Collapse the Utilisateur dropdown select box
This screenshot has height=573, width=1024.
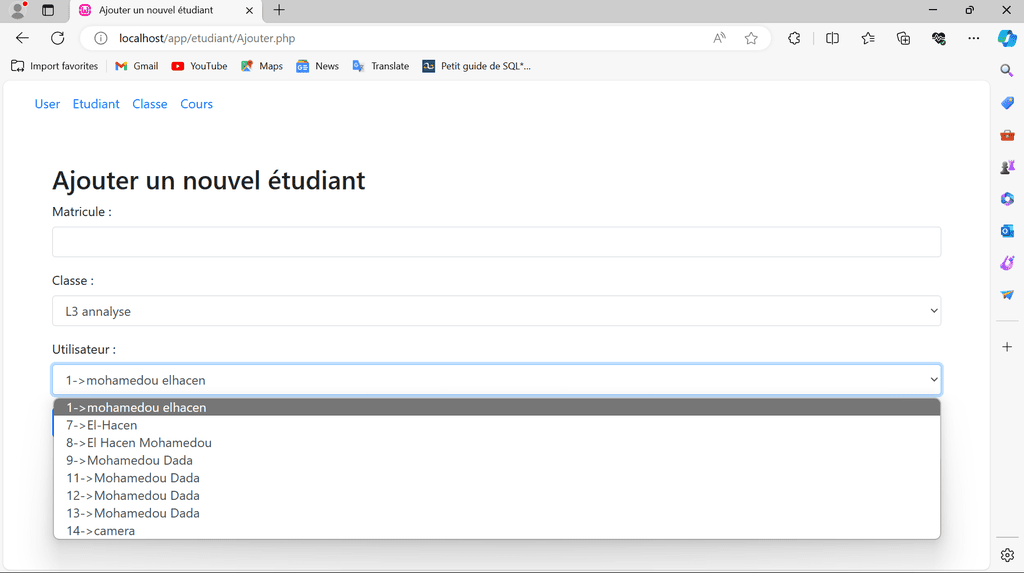pyautogui.click(x=496, y=380)
